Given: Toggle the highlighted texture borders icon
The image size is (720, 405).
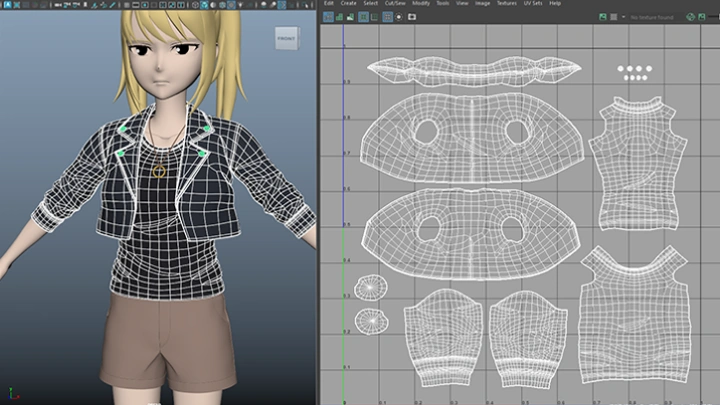Looking at the screenshot, I should (x=363, y=17).
